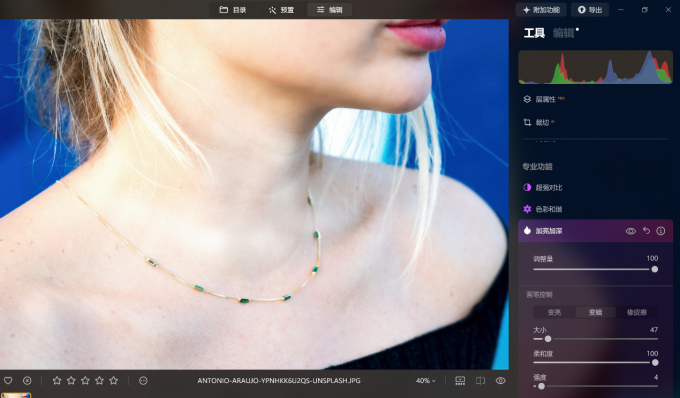680x398 pixels.
Task: Select the 变暗 (Darken) brush mode
Action: point(595,312)
